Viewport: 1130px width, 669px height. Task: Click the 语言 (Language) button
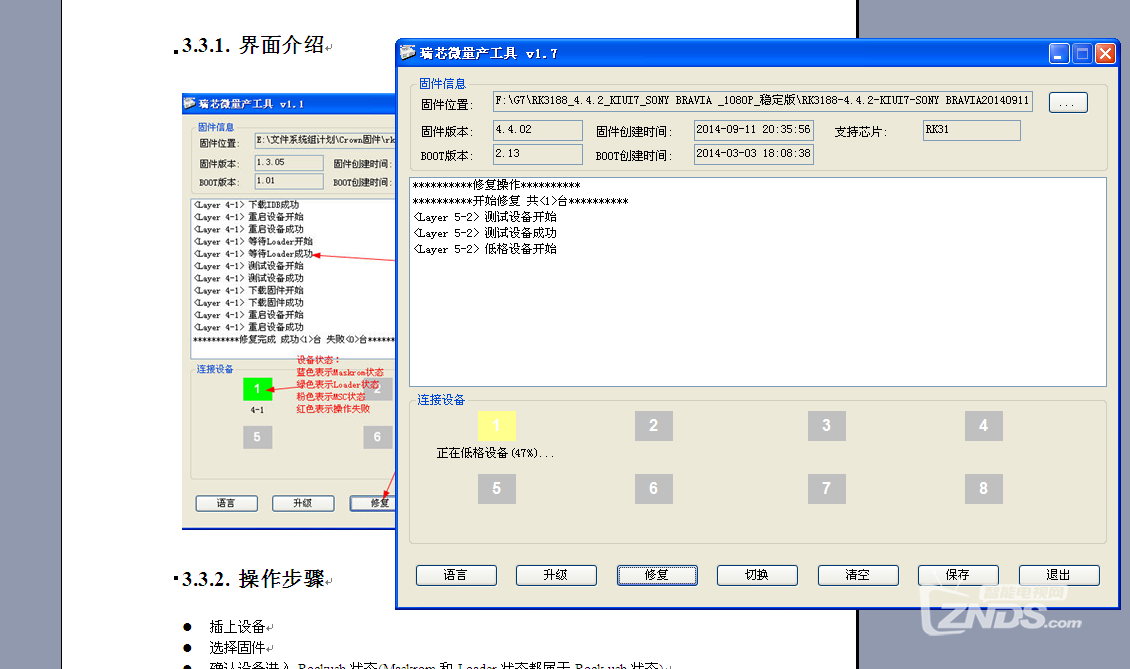tap(456, 575)
